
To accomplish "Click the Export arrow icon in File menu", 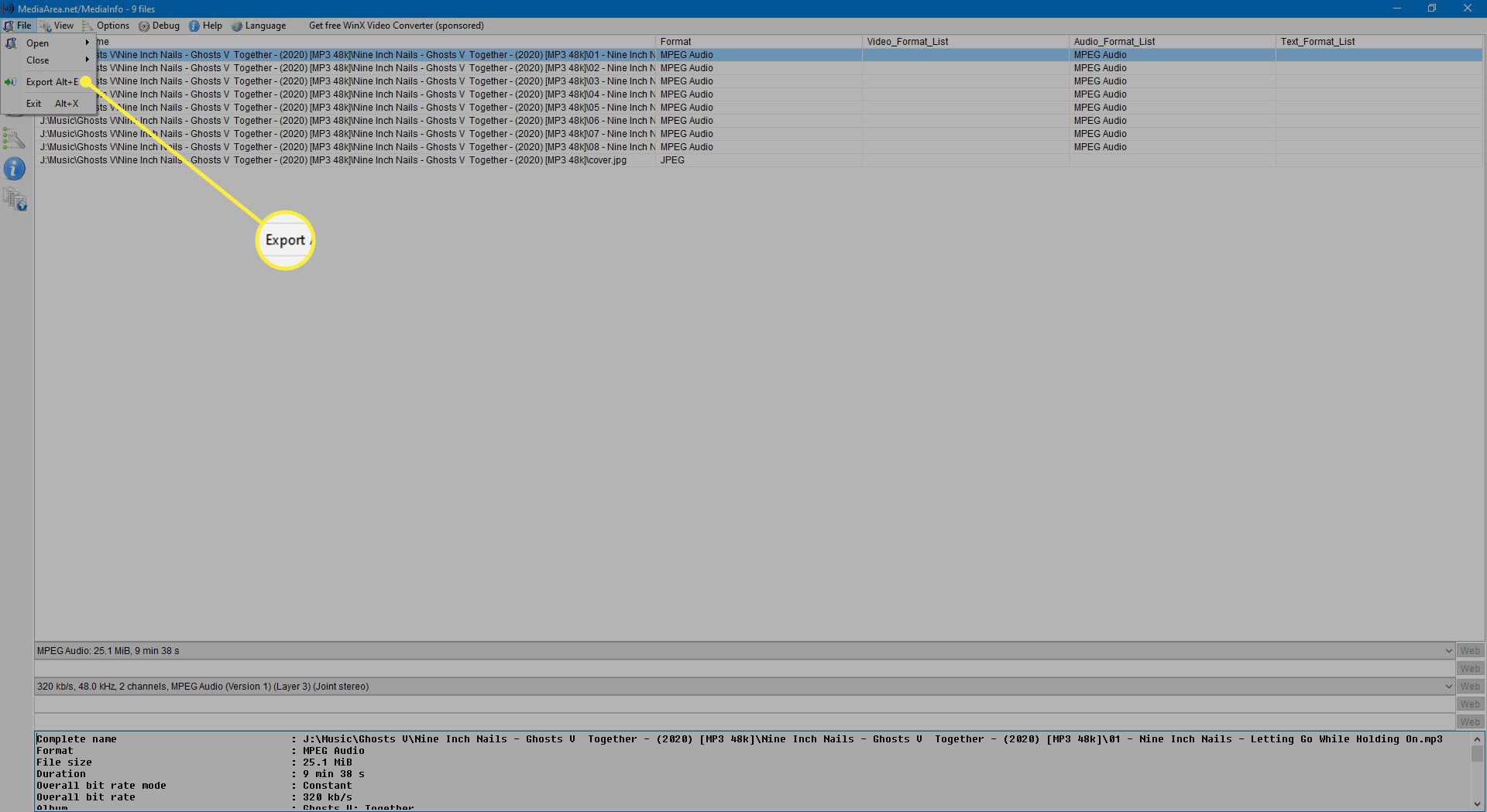I will pyautogui.click(x=10, y=82).
